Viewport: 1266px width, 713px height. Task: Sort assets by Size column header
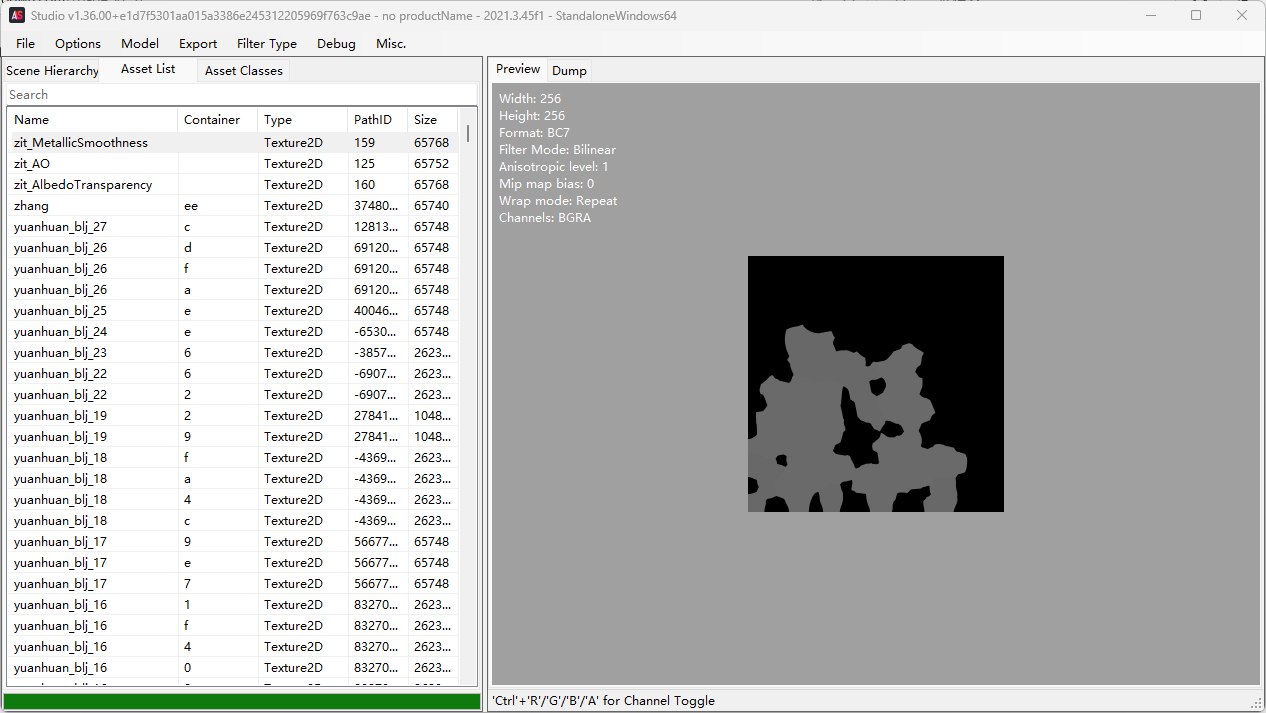pos(430,120)
